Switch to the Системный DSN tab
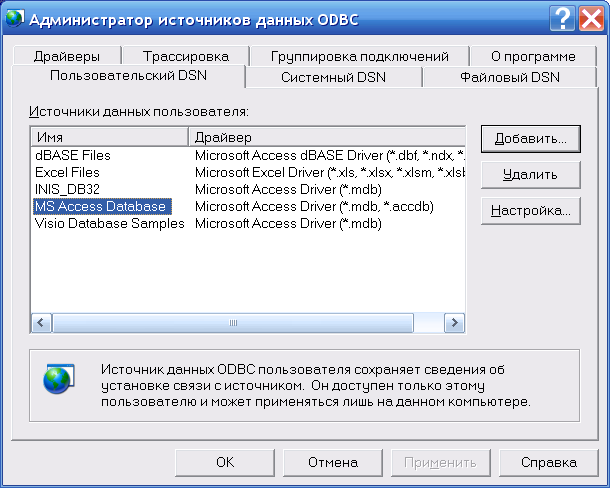Screen dimensions: 610x488 (333, 77)
